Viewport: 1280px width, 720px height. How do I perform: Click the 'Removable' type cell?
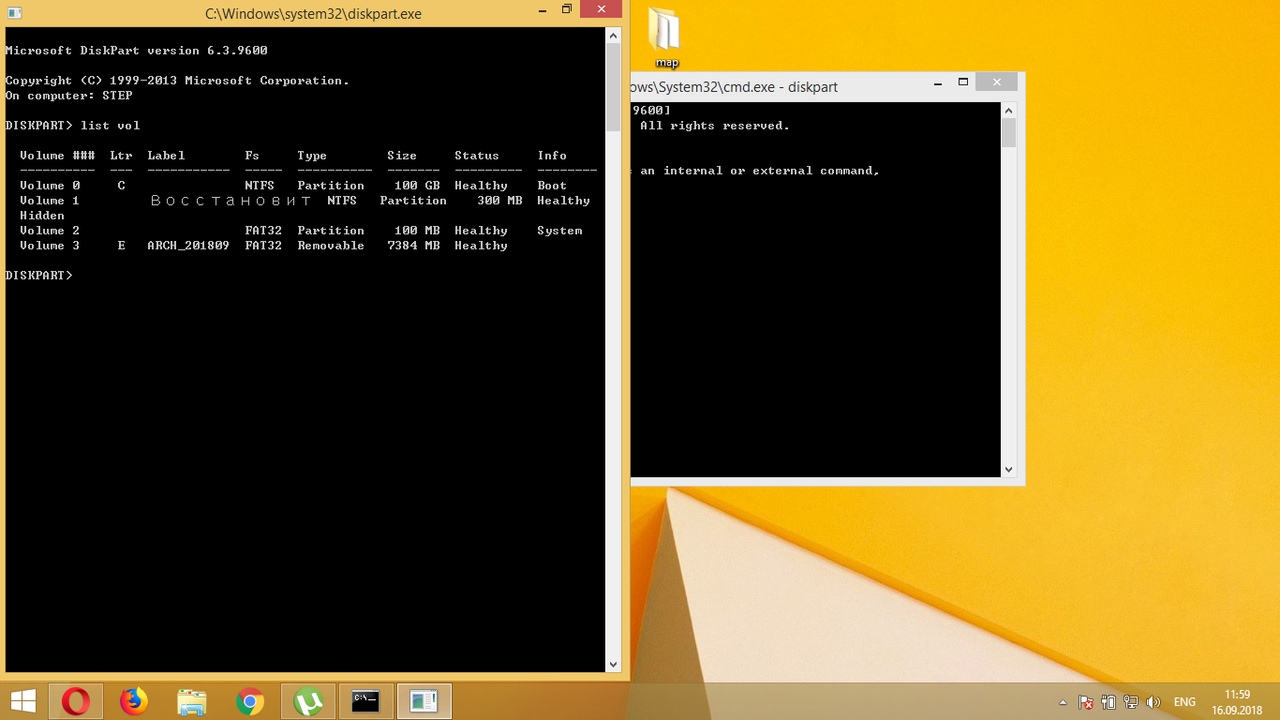[331, 245]
